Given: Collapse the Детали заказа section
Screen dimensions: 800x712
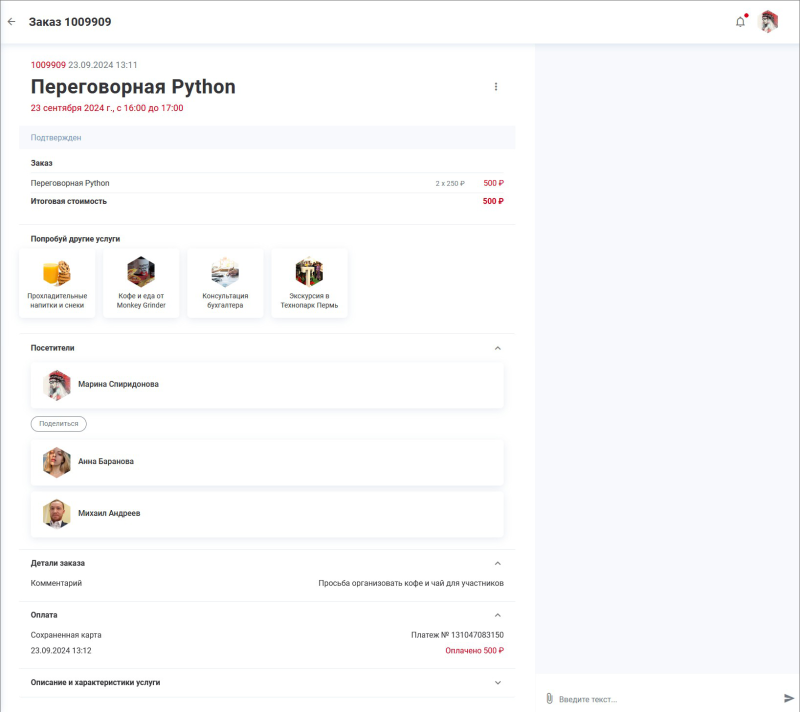Looking at the screenshot, I should click(x=499, y=560).
